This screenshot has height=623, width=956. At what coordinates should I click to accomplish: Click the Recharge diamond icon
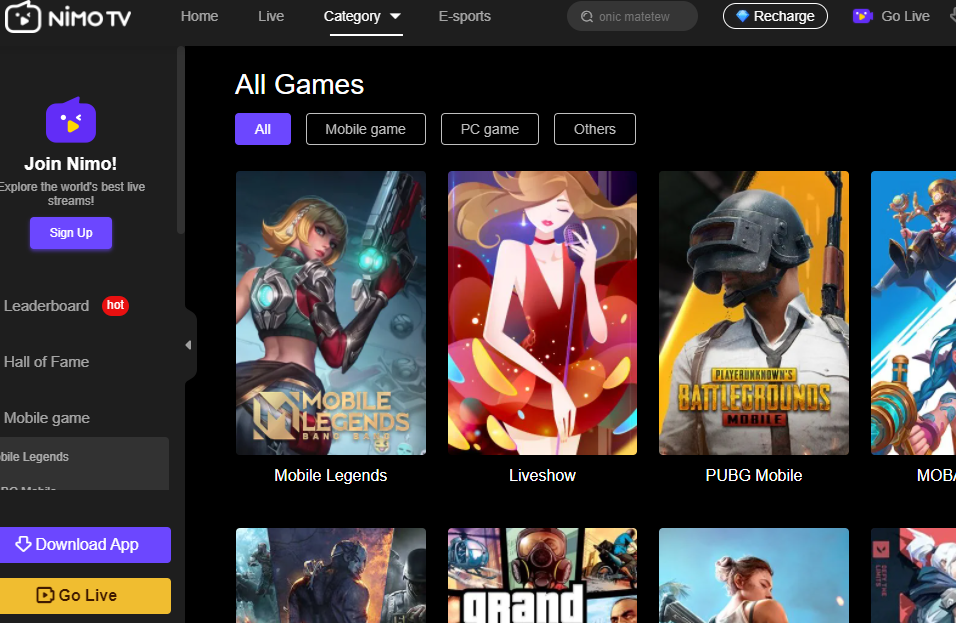(x=742, y=16)
